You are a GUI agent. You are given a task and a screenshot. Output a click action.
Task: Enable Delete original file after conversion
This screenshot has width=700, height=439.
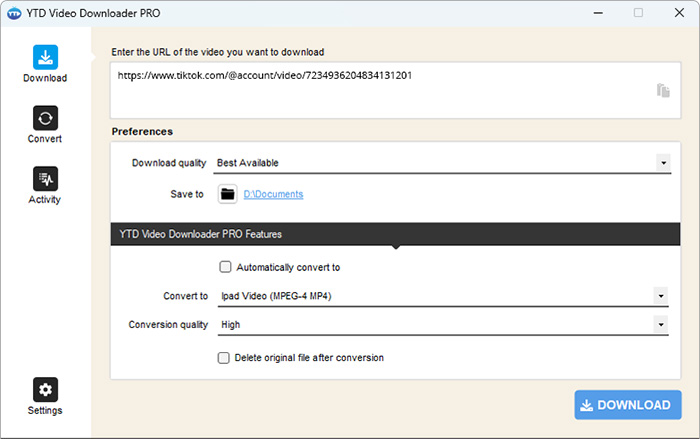224,358
